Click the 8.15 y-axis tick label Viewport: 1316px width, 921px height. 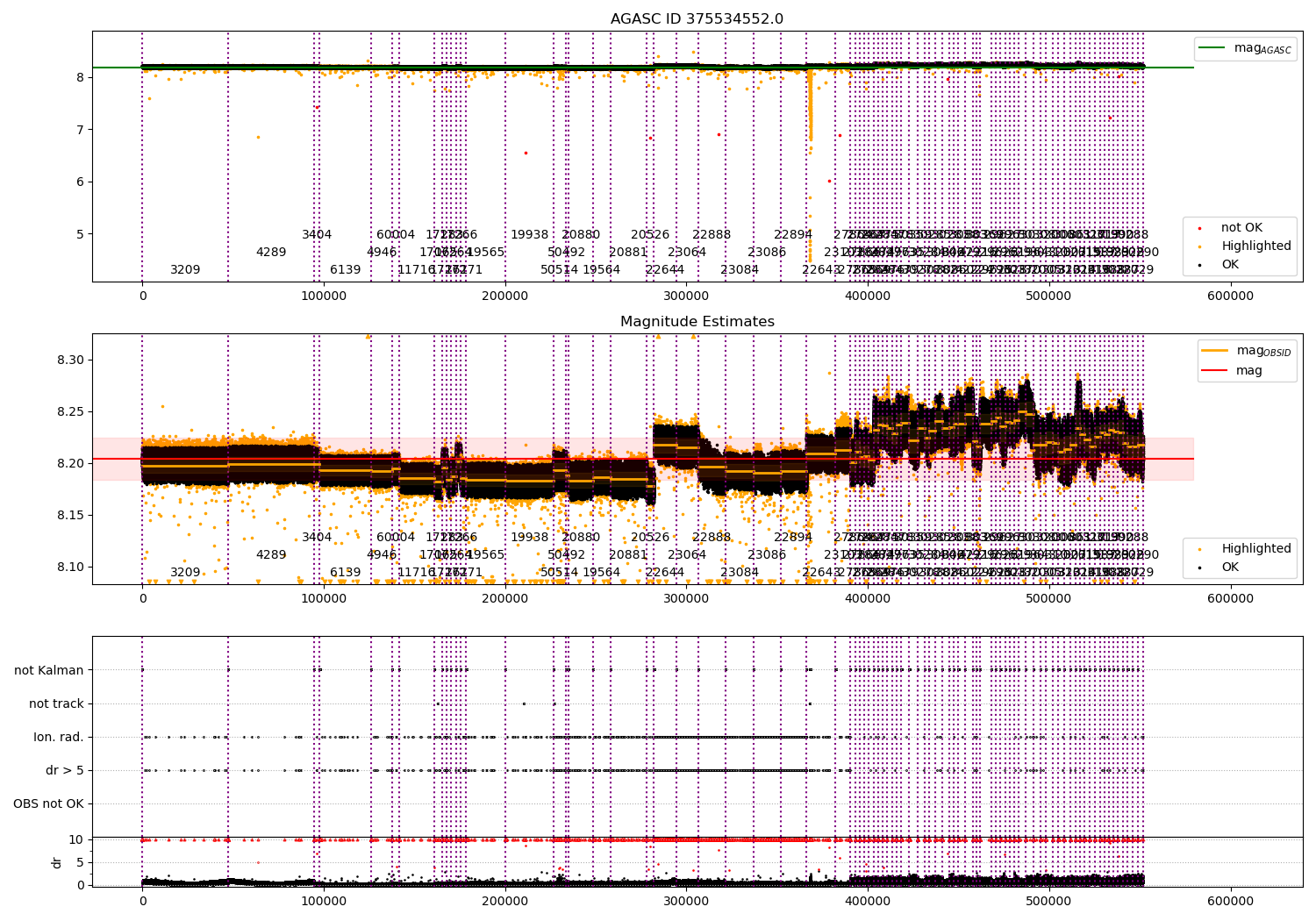click(70, 516)
